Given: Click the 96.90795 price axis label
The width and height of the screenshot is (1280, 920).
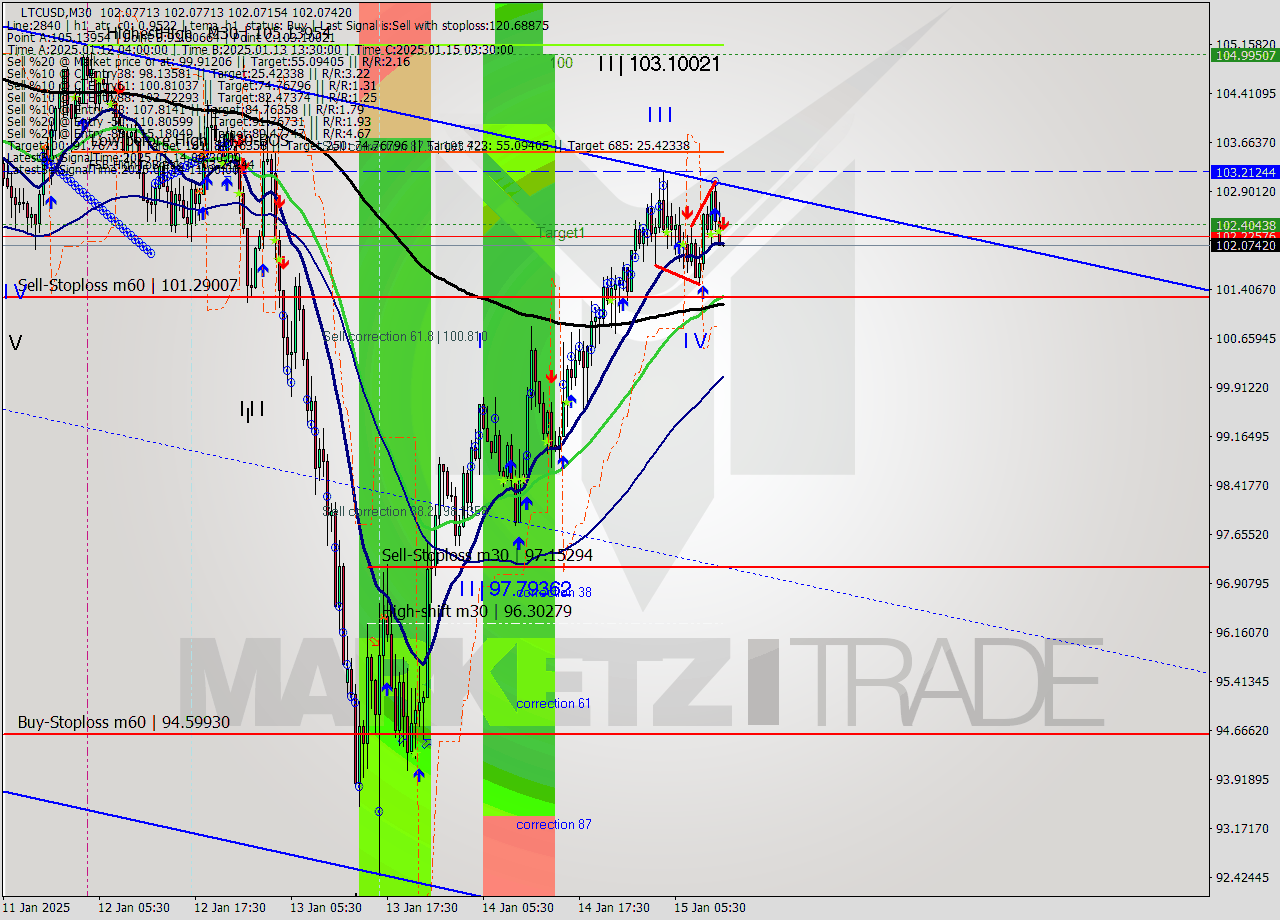Looking at the screenshot, I should tap(1241, 583).
